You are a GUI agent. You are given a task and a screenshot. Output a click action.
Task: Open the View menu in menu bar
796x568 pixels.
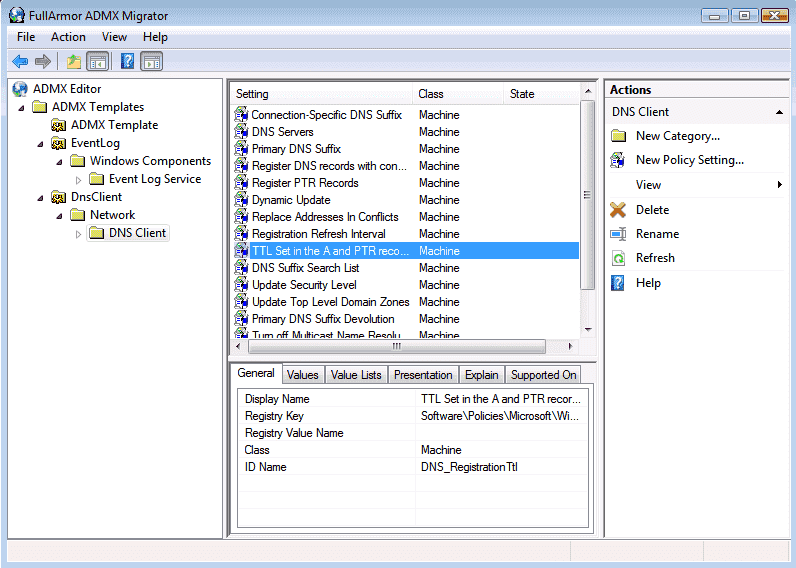pyautogui.click(x=114, y=37)
